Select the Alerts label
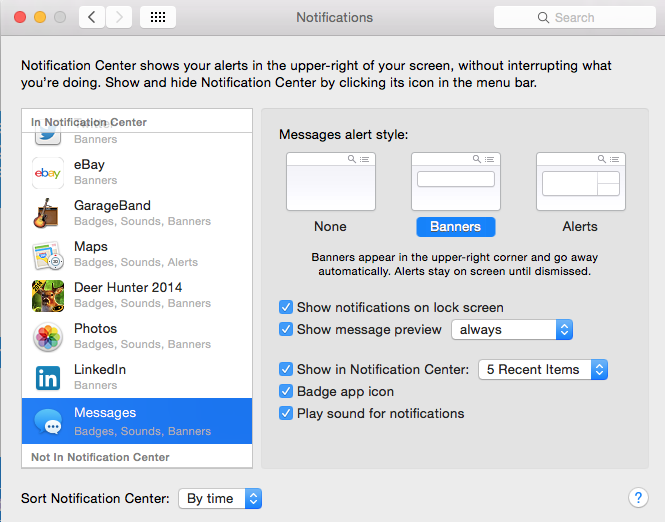Viewport: 665px width, 522px height. pos(580,226)
